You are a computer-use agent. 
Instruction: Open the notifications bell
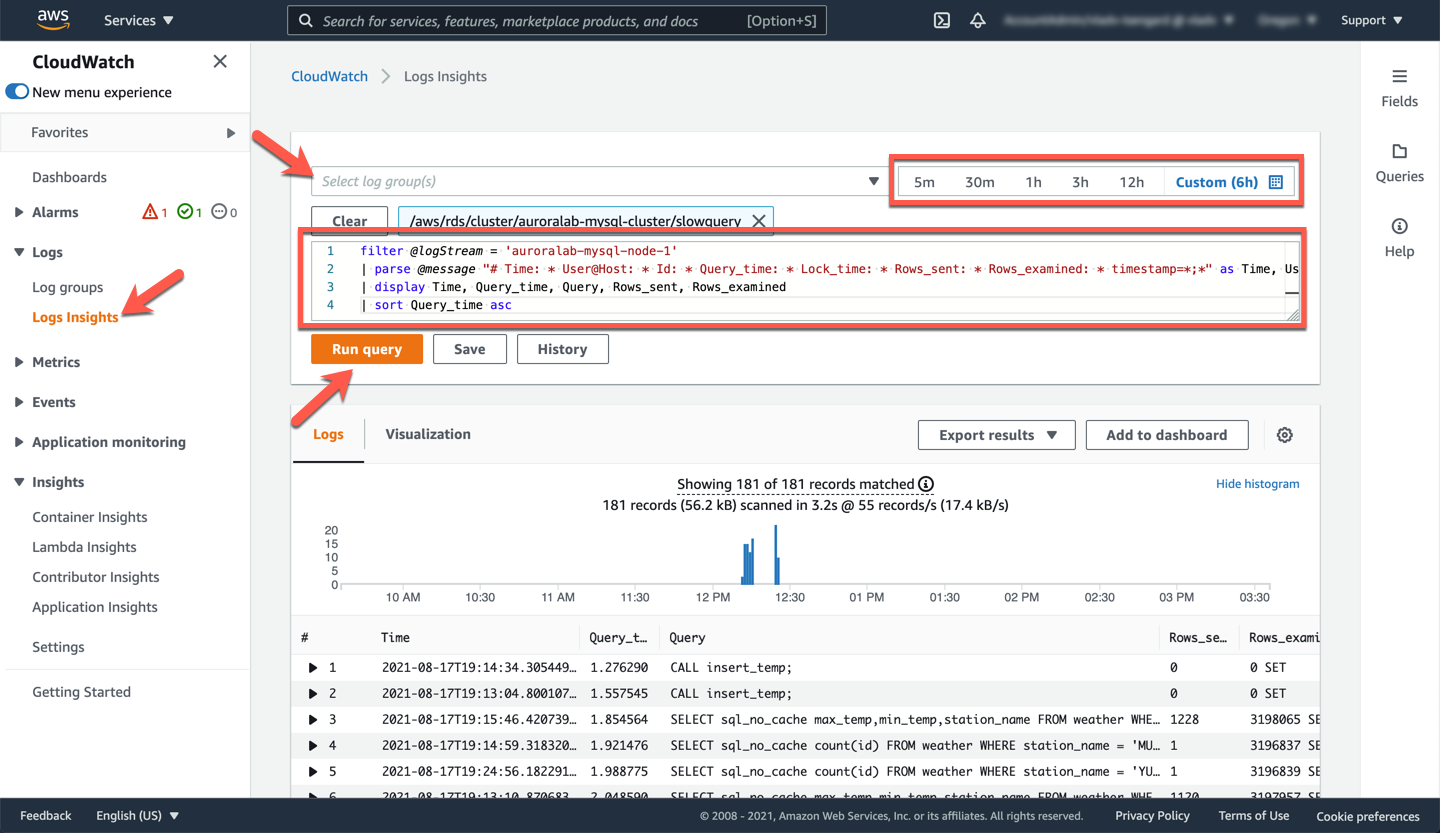click(978, 20)
